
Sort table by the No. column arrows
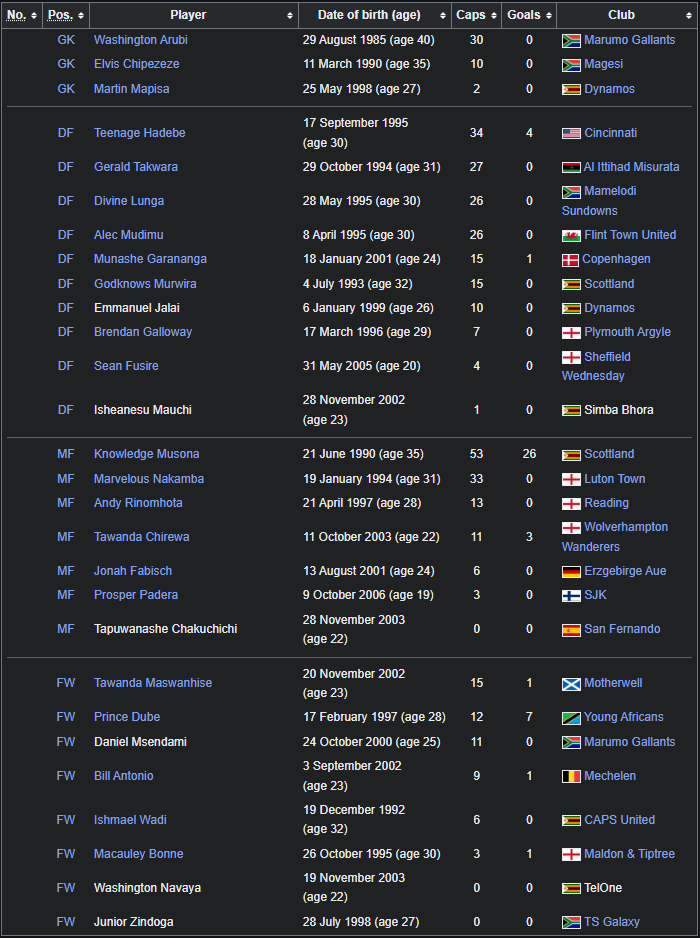(x=34, y=16)
